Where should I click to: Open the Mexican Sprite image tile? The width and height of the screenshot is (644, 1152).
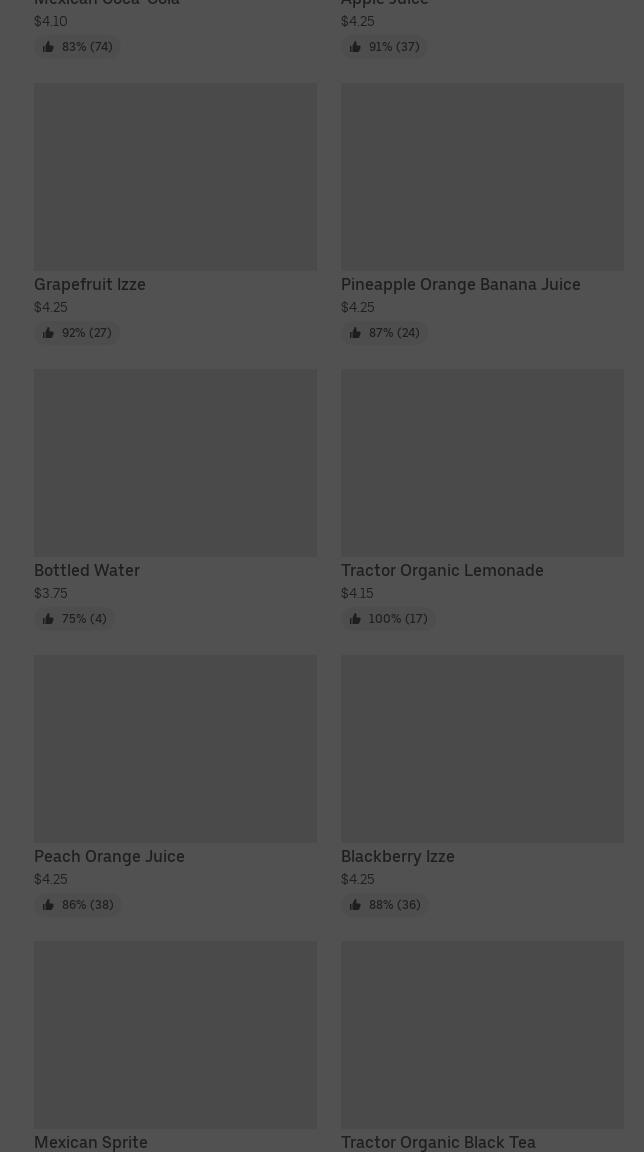pyautogui.click(x=175, y=1035)
